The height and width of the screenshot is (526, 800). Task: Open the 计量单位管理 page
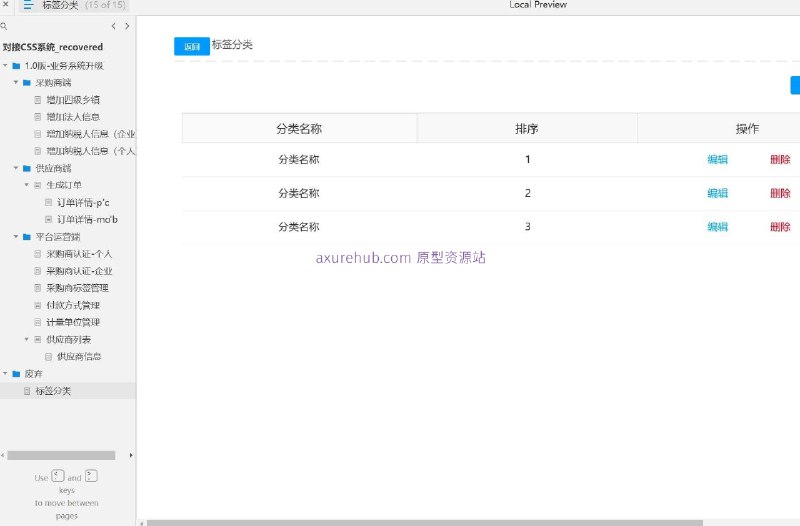[x=73, y=322]
